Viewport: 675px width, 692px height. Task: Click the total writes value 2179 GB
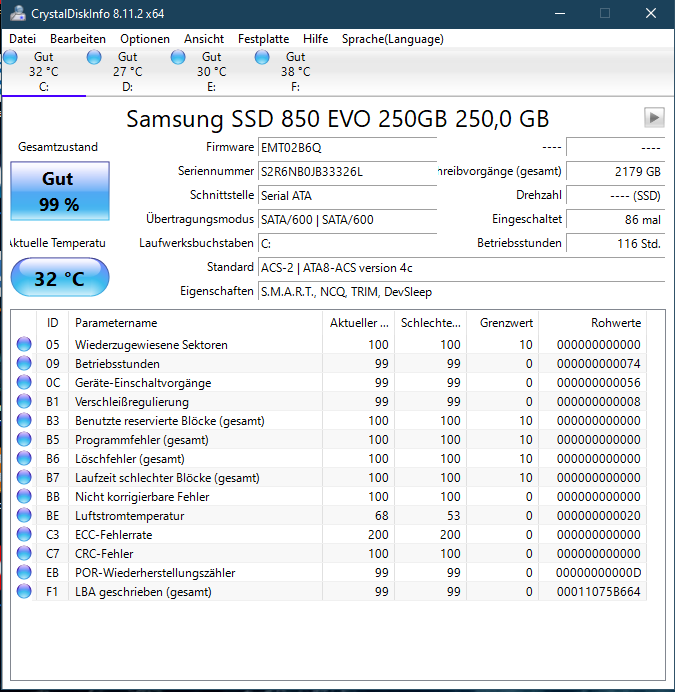point(615,171)
